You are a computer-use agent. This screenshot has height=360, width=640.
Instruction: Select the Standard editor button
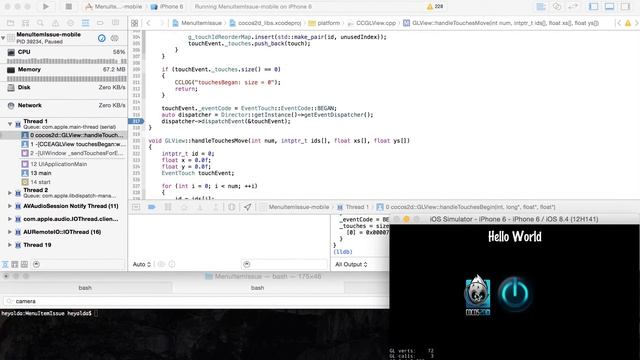click(541, 7)
